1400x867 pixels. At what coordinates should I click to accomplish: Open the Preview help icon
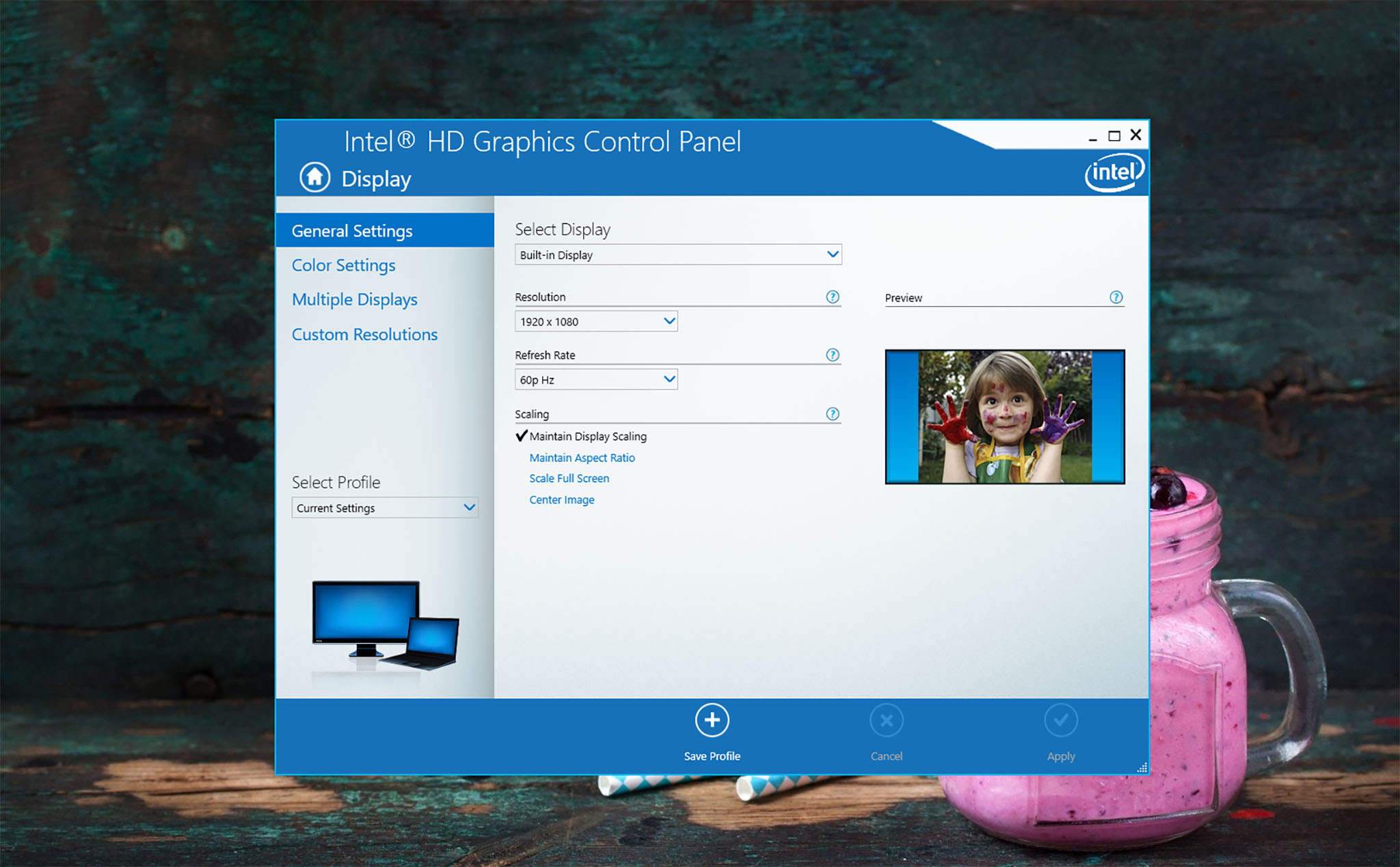click(1116, 297)
